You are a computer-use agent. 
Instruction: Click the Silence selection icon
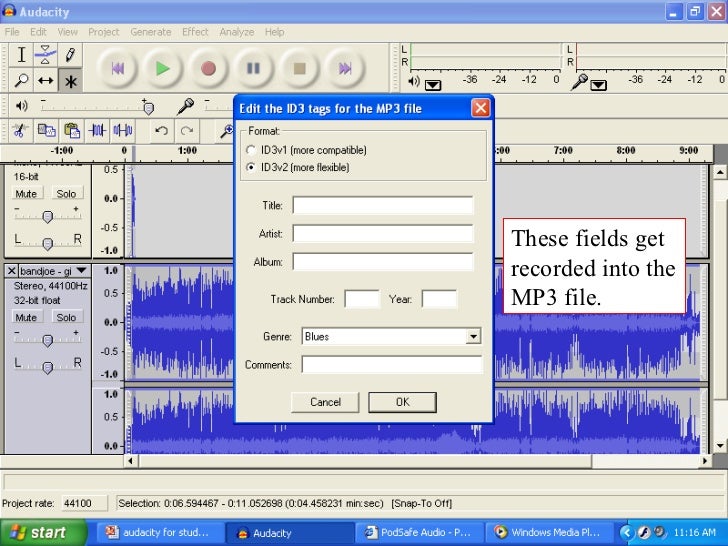tap(123, 130)
